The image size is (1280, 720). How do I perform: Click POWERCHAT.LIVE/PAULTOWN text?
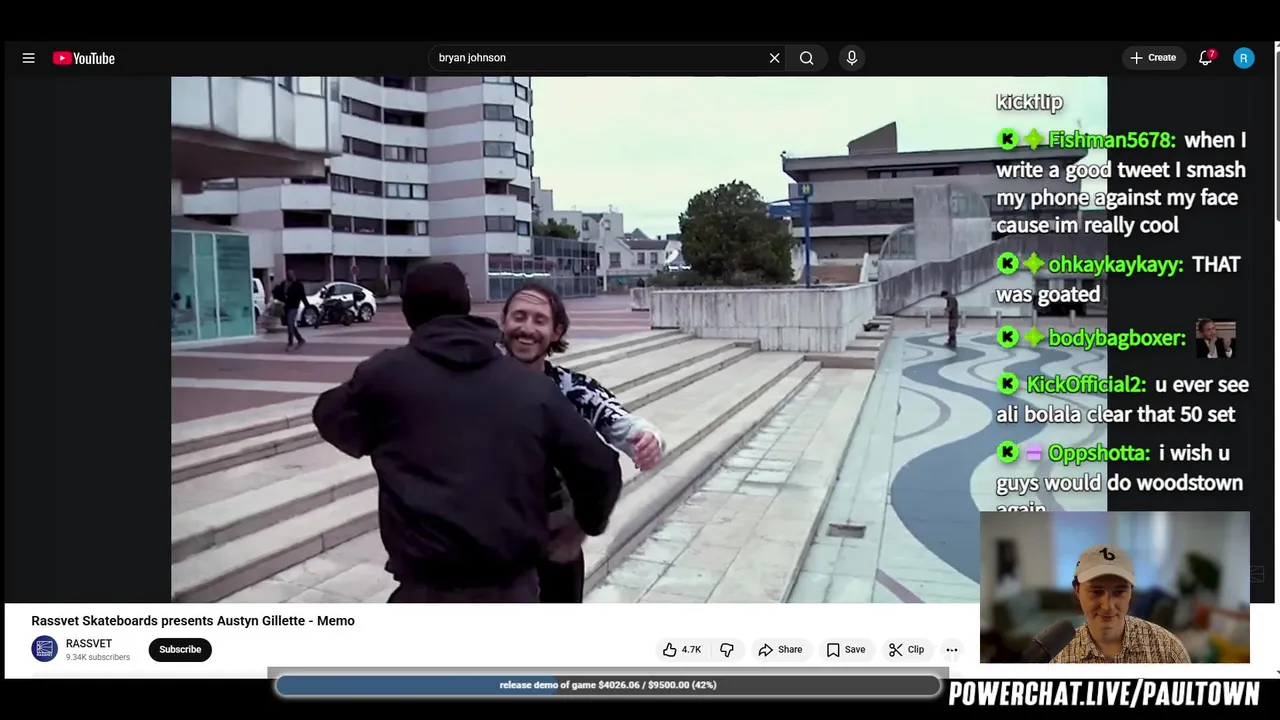coord(1104,694)
